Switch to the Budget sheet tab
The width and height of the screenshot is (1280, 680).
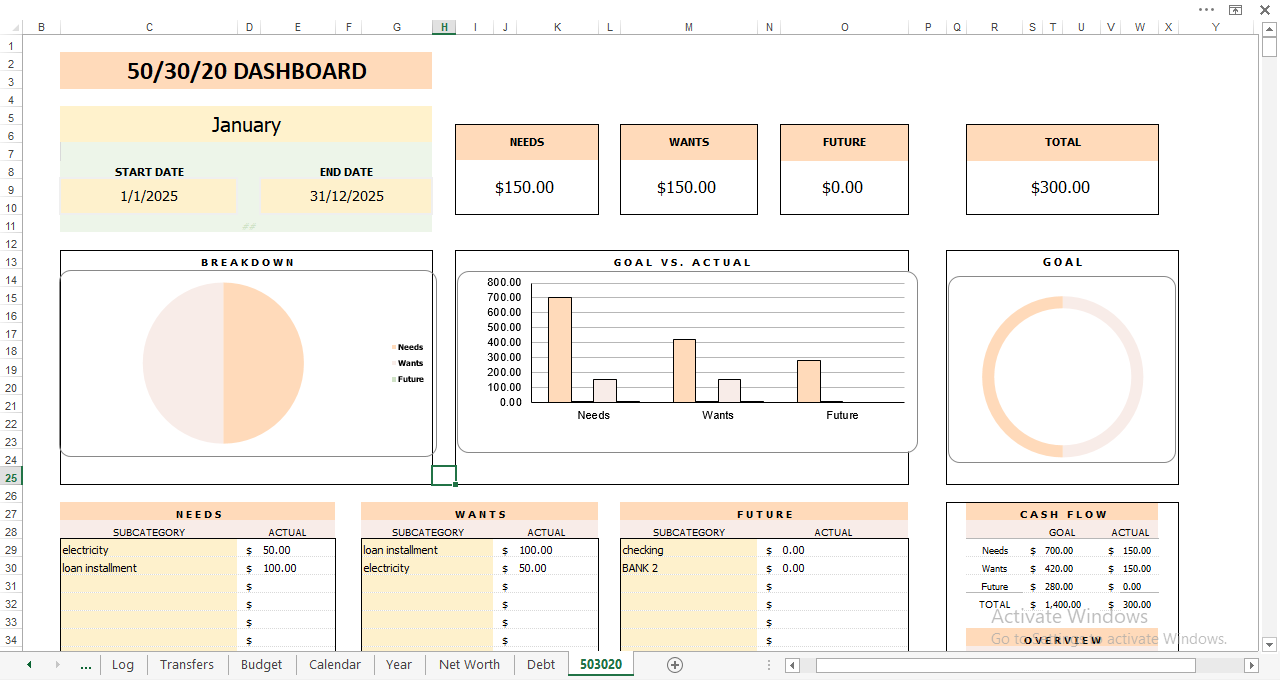261,664
